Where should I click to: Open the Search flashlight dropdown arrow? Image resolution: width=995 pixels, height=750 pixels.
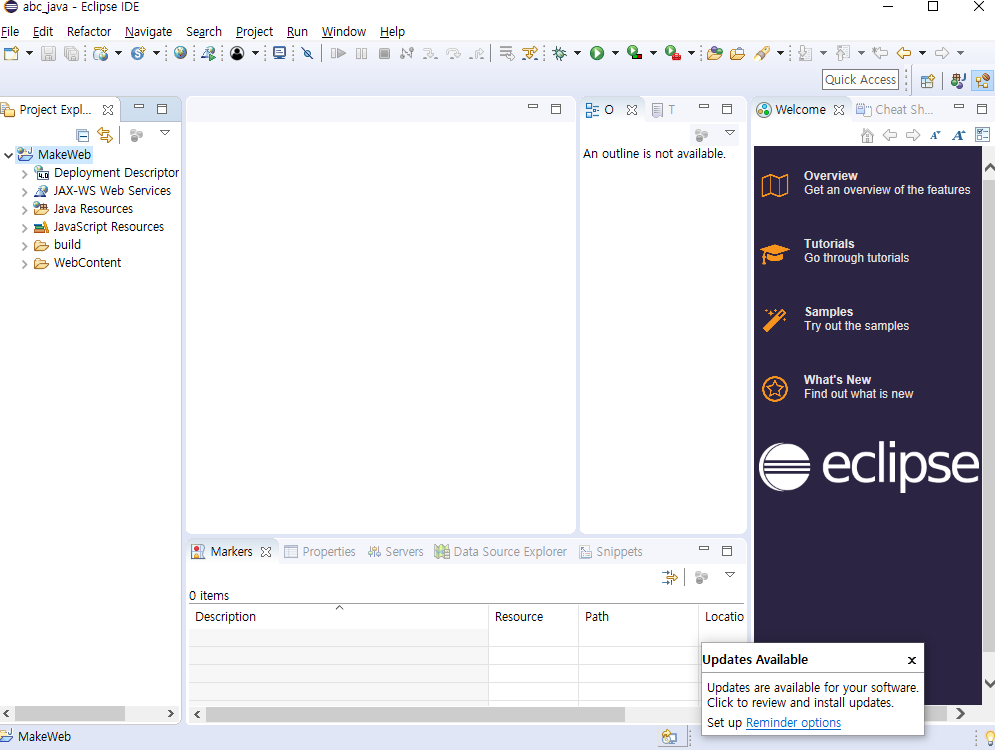coord(780,53)
